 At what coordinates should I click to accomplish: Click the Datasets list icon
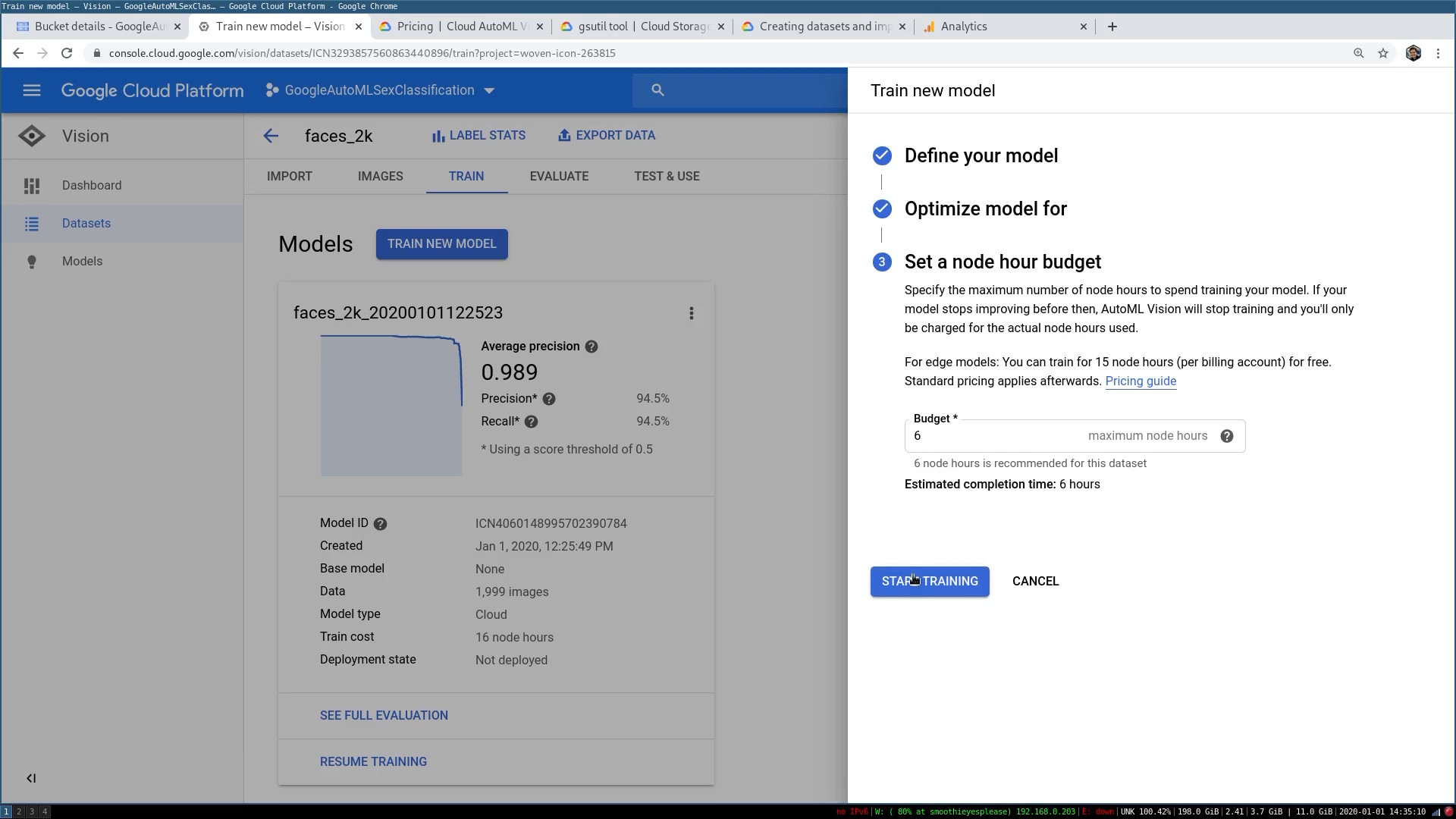pos(32,224)
